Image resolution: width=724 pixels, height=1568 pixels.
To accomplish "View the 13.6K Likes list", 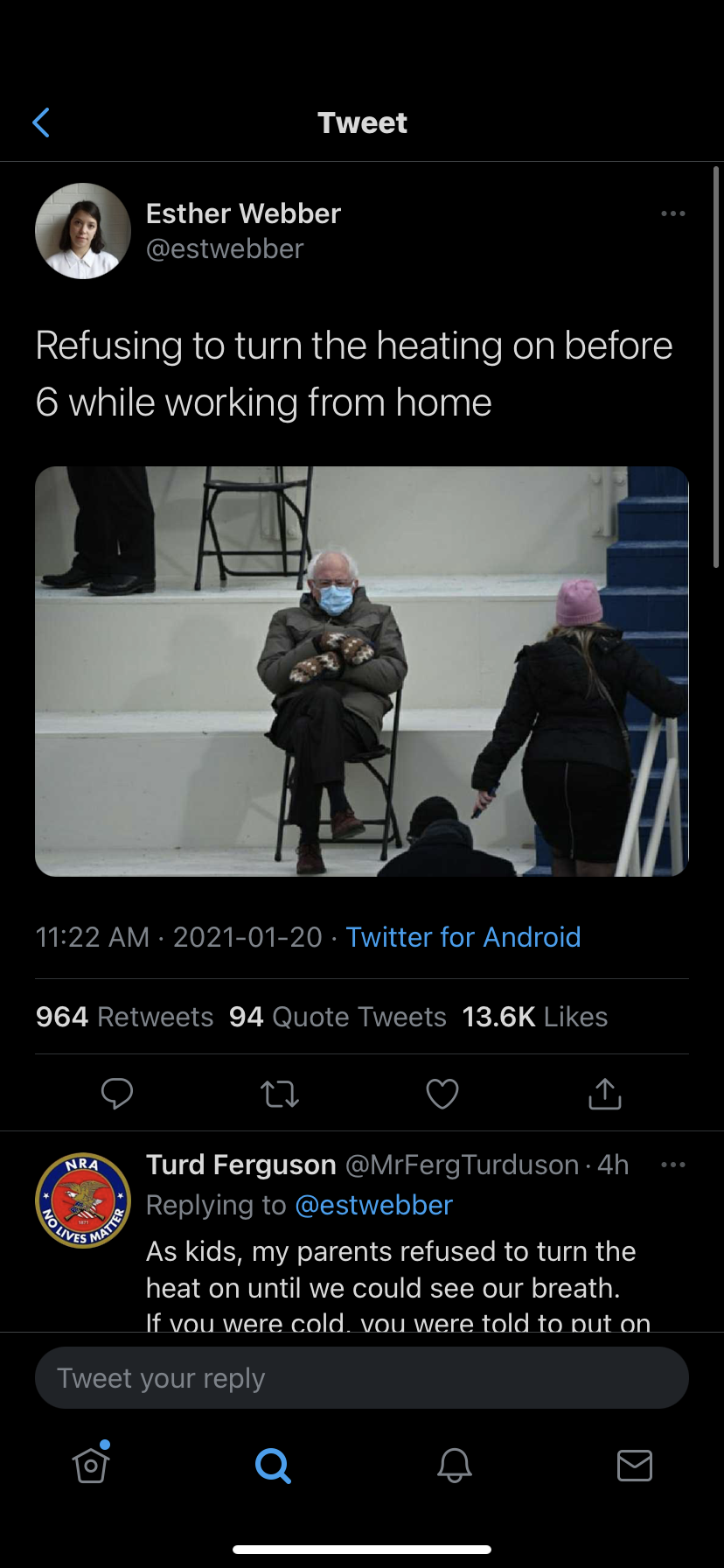I will coord(535,1017).
